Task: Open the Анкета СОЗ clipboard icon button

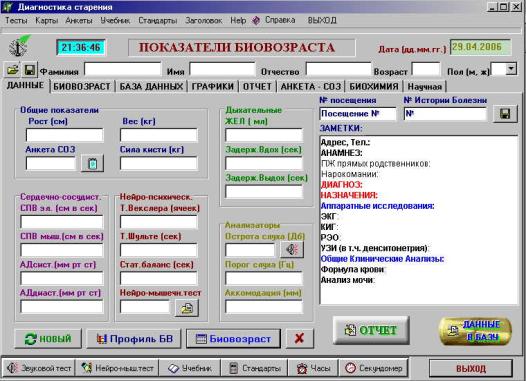Action: click(x=93, y=164)
